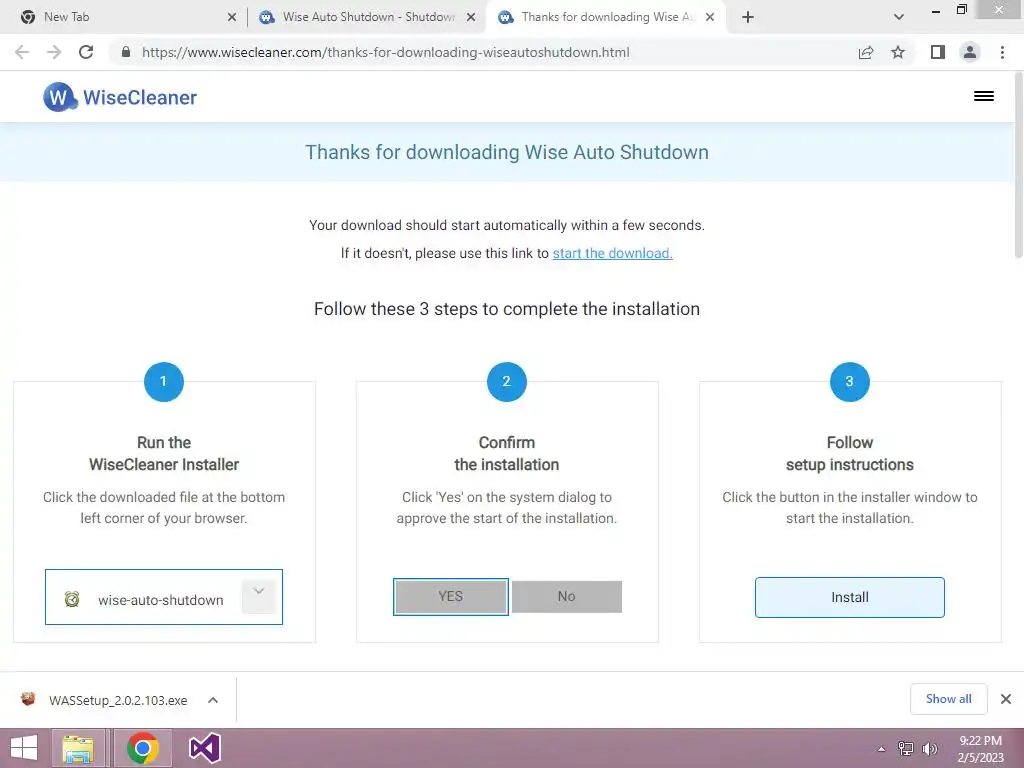Viewport: 1024px width, 768px height.
Task: Close the New Tab tab
Action: coord(232,18)
